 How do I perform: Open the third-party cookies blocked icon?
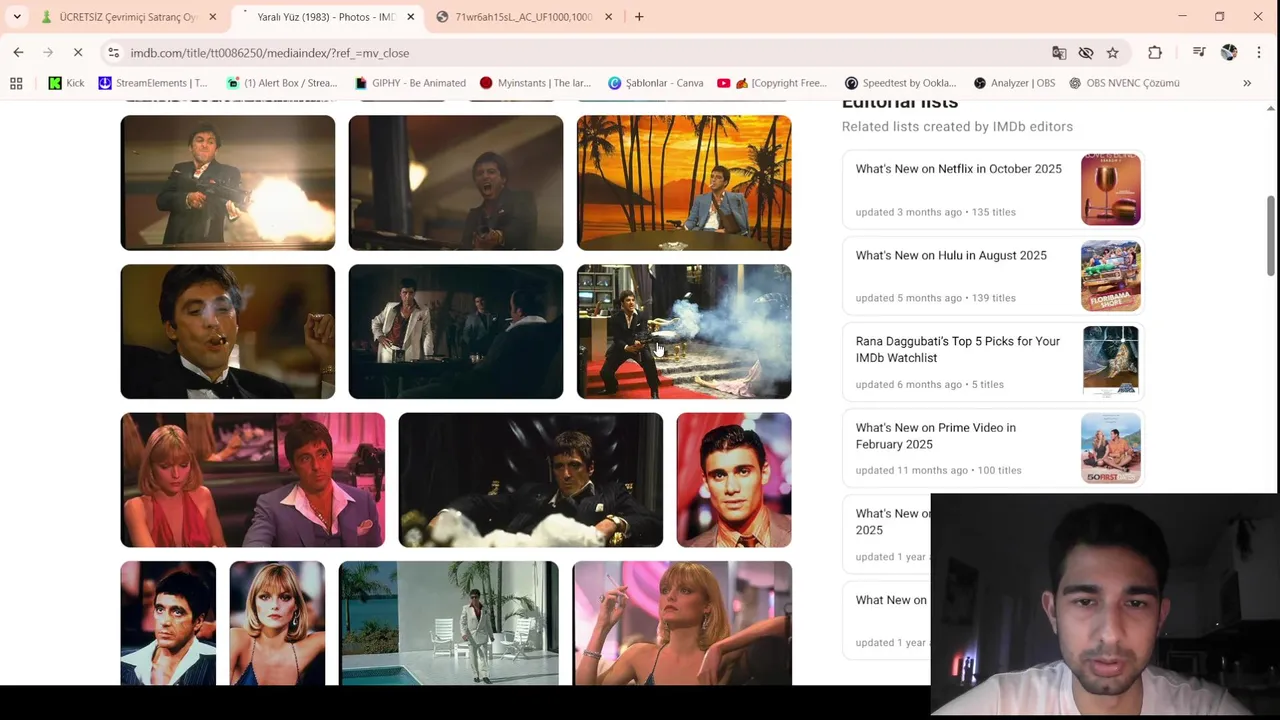coord(1086,52)
